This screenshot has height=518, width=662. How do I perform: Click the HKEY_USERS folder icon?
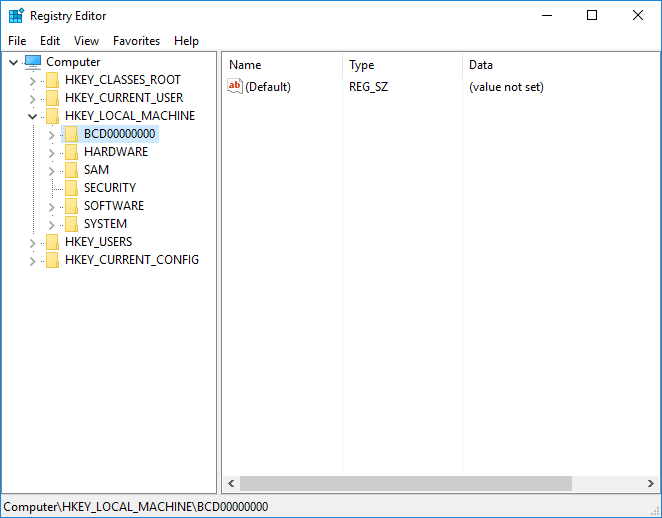coord(52,242)
